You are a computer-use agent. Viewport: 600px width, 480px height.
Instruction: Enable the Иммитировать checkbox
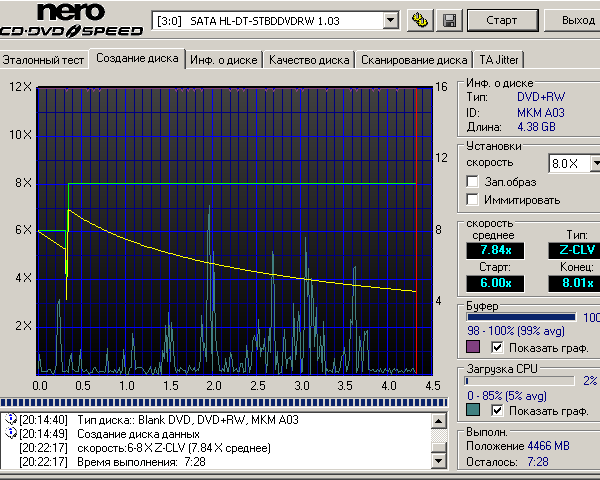click(x=473, y=199)
